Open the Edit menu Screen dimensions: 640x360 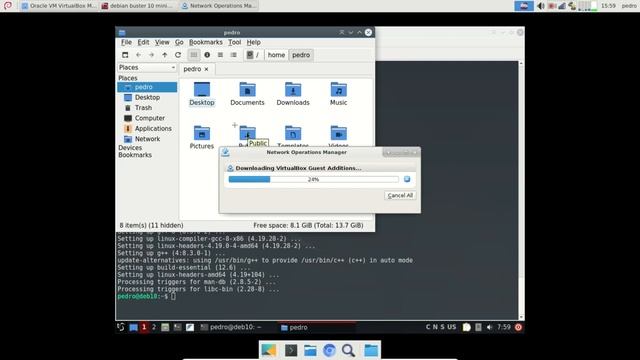tap(143, 42)
